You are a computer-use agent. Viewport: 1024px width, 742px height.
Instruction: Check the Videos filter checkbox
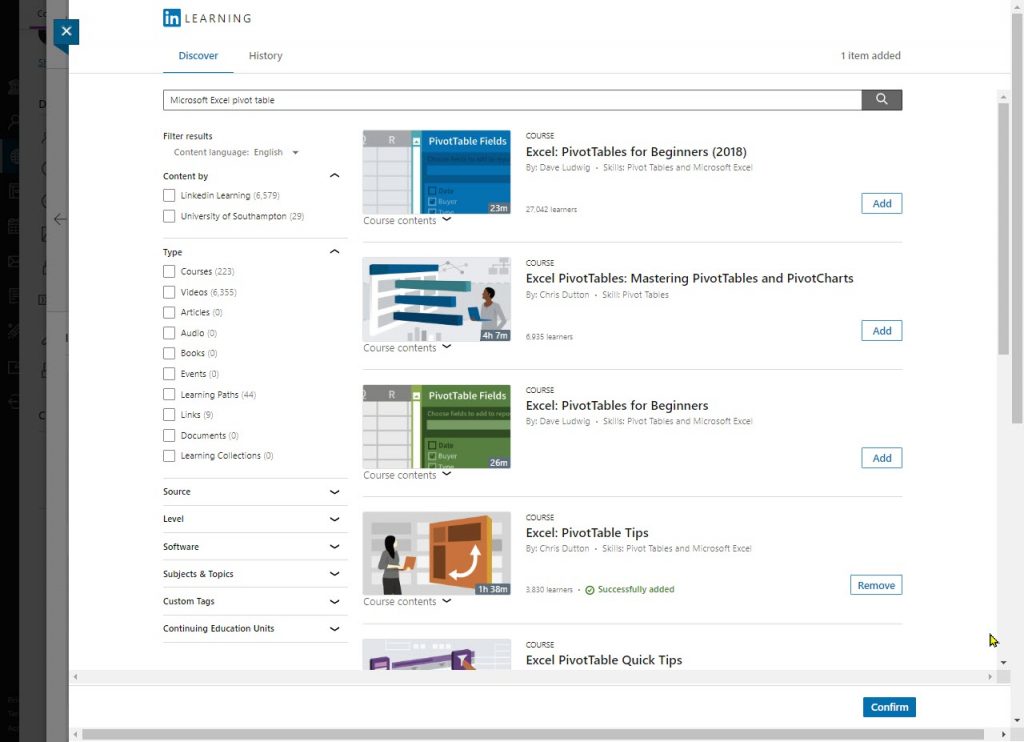(169, 291)
